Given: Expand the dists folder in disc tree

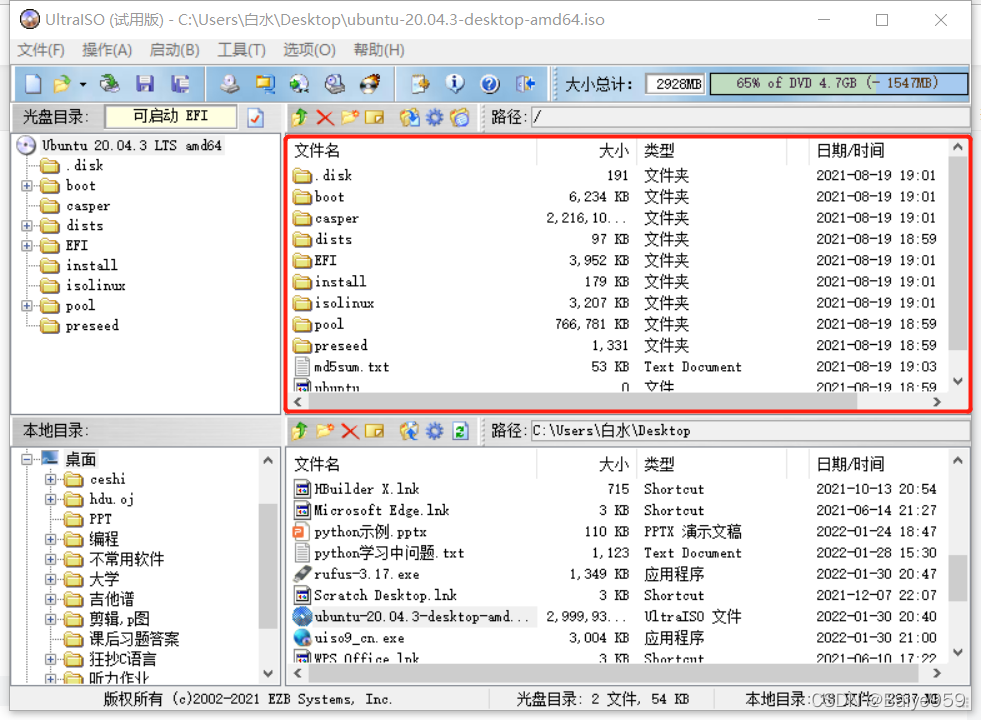Looking at the screenshot, I should 26,226.
